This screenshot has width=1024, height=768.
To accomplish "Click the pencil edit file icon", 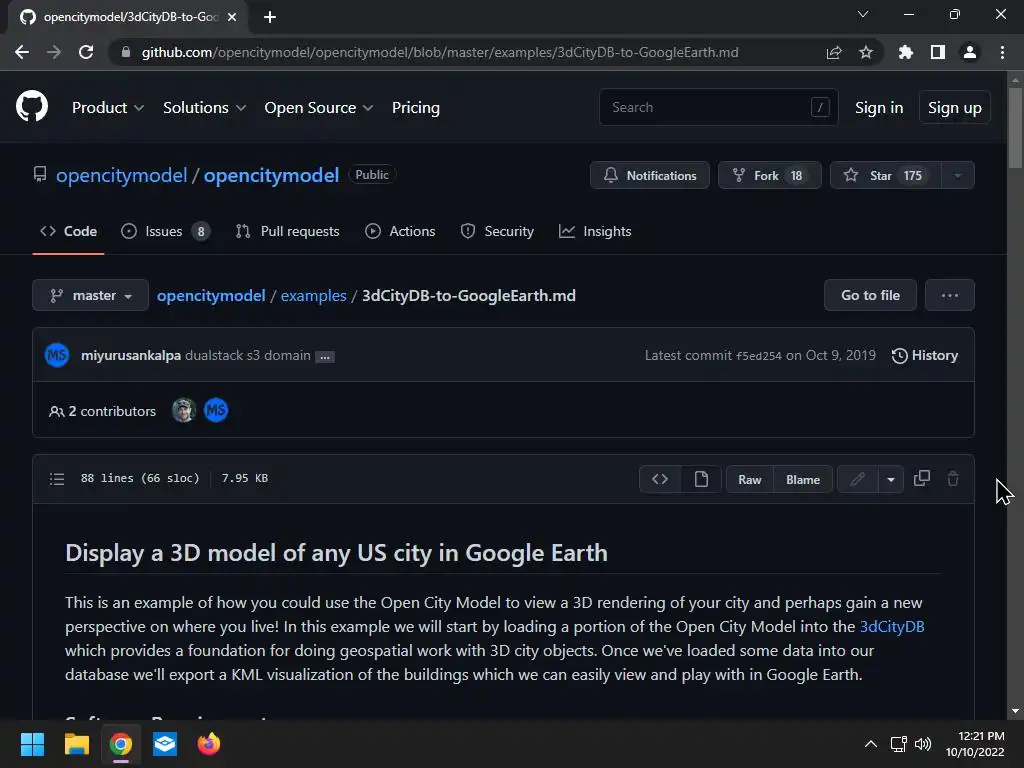I will click(857, 479).
